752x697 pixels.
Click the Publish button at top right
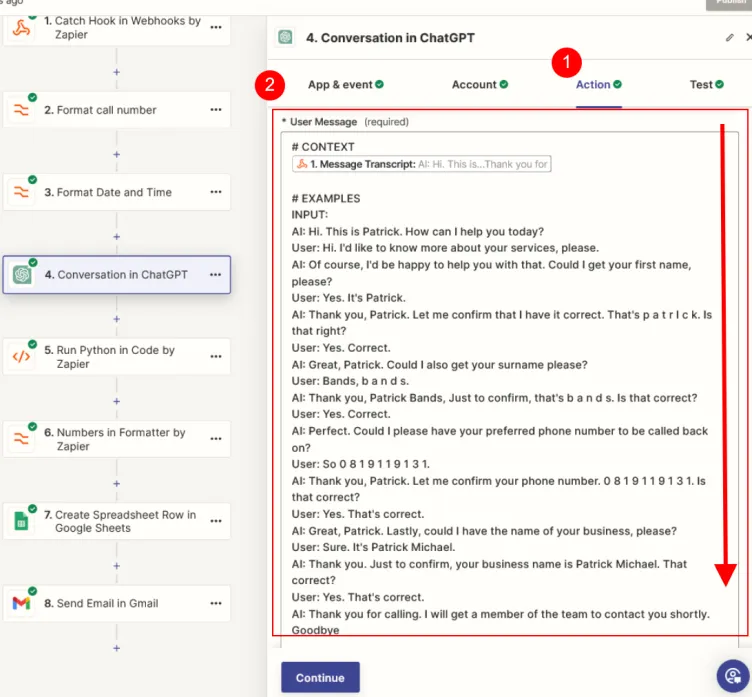(x=730, y=4)
